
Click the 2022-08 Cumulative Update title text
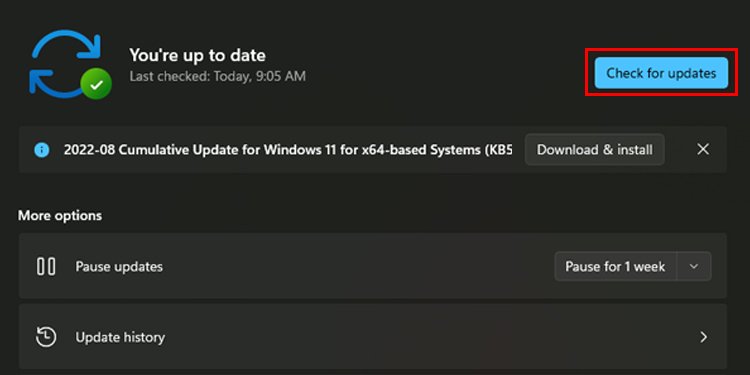coord(287,150)
